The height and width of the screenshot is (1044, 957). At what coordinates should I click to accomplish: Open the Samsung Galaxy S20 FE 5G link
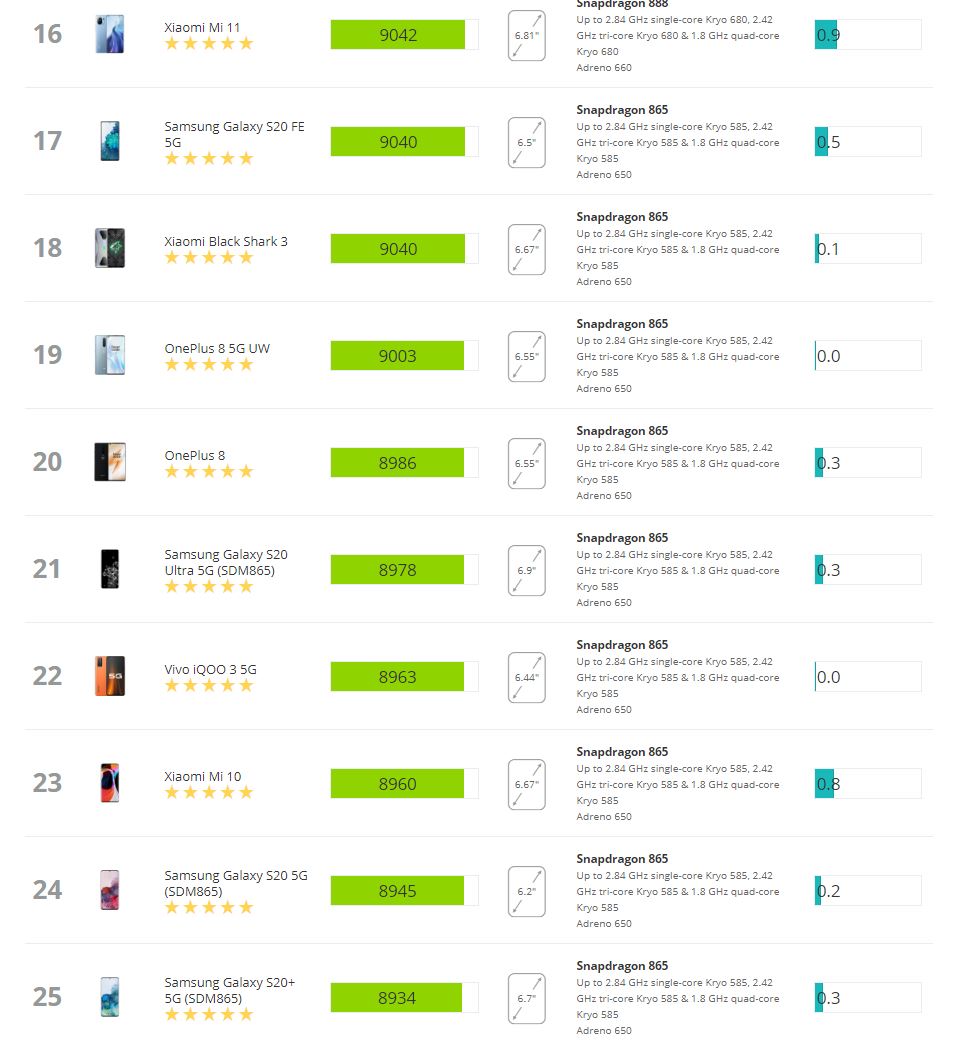tap(234, 134)
